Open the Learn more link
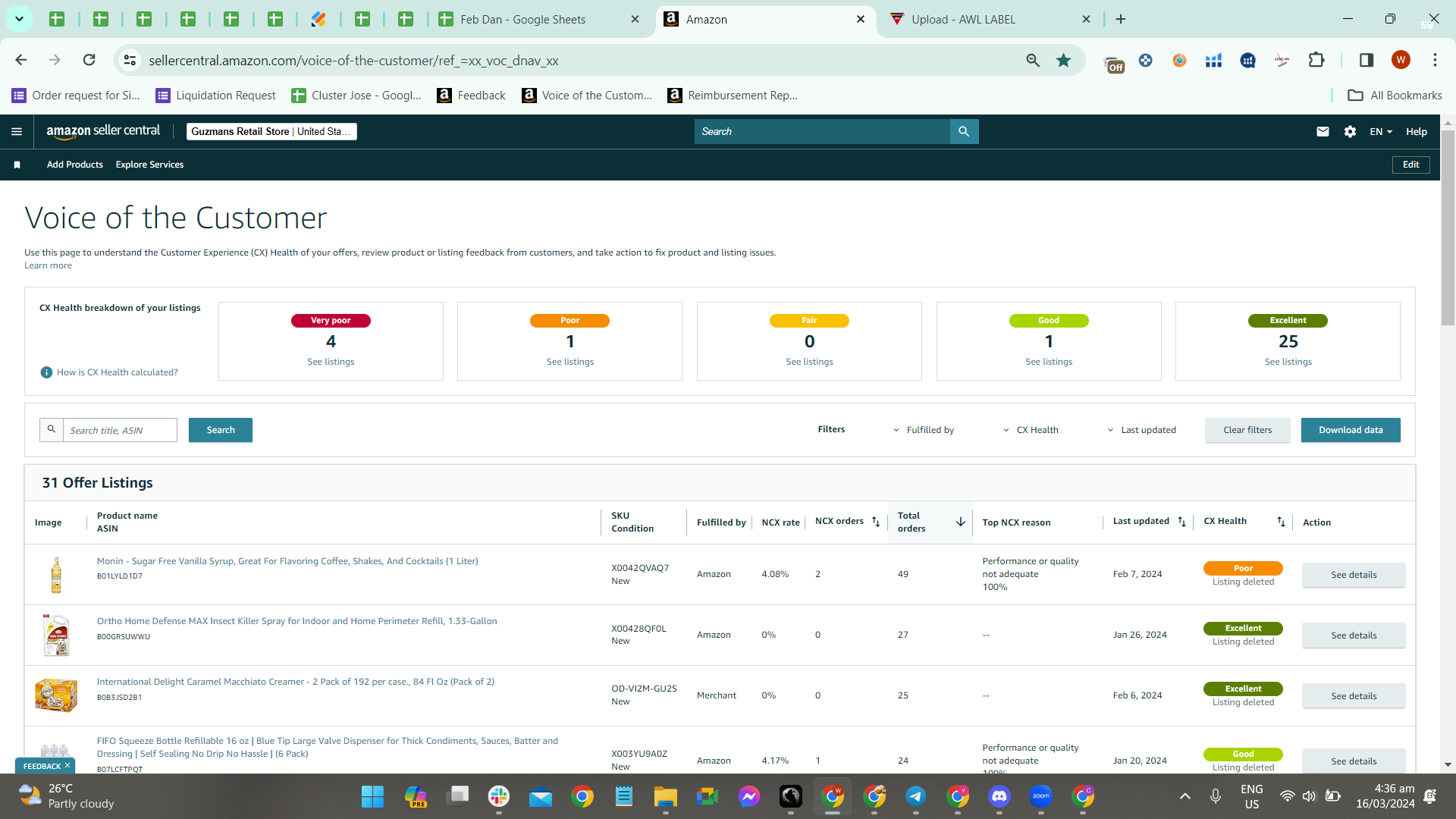 tap(48, 265)
